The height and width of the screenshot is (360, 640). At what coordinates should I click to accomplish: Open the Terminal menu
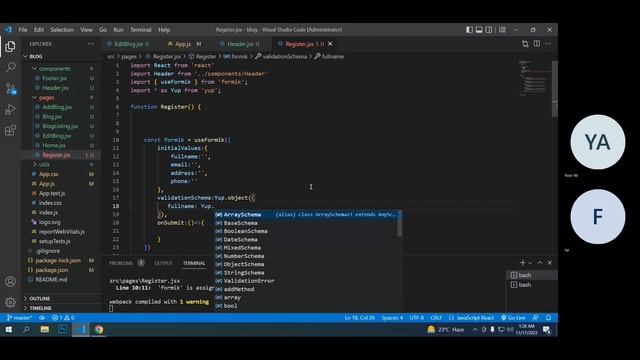tap(140, 30)
